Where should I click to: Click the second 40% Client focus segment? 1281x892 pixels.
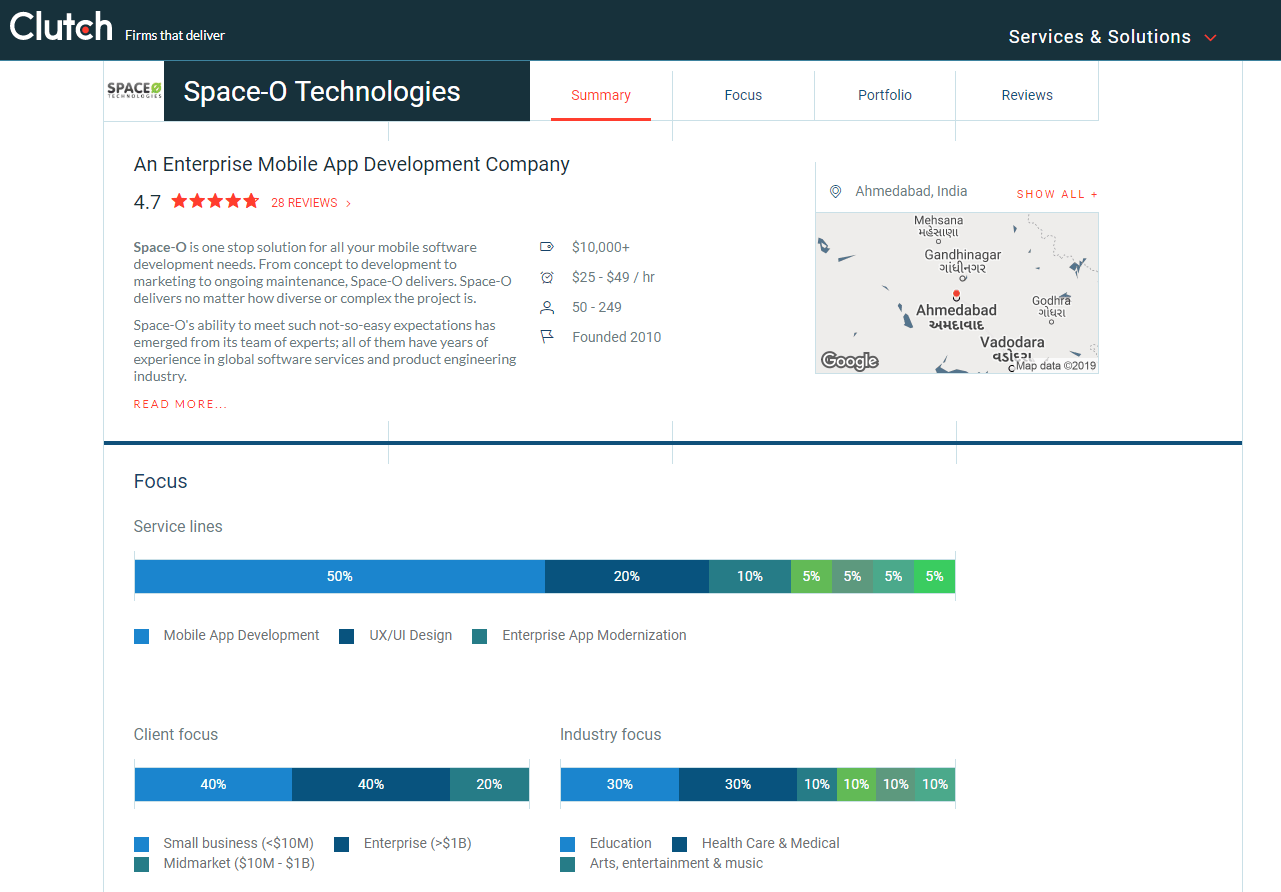pyautogui.click(x=371, y=784)
